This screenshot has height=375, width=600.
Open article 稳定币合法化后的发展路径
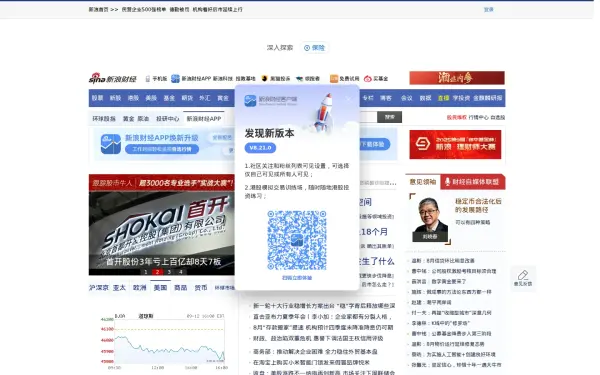(x=478, y=205)
